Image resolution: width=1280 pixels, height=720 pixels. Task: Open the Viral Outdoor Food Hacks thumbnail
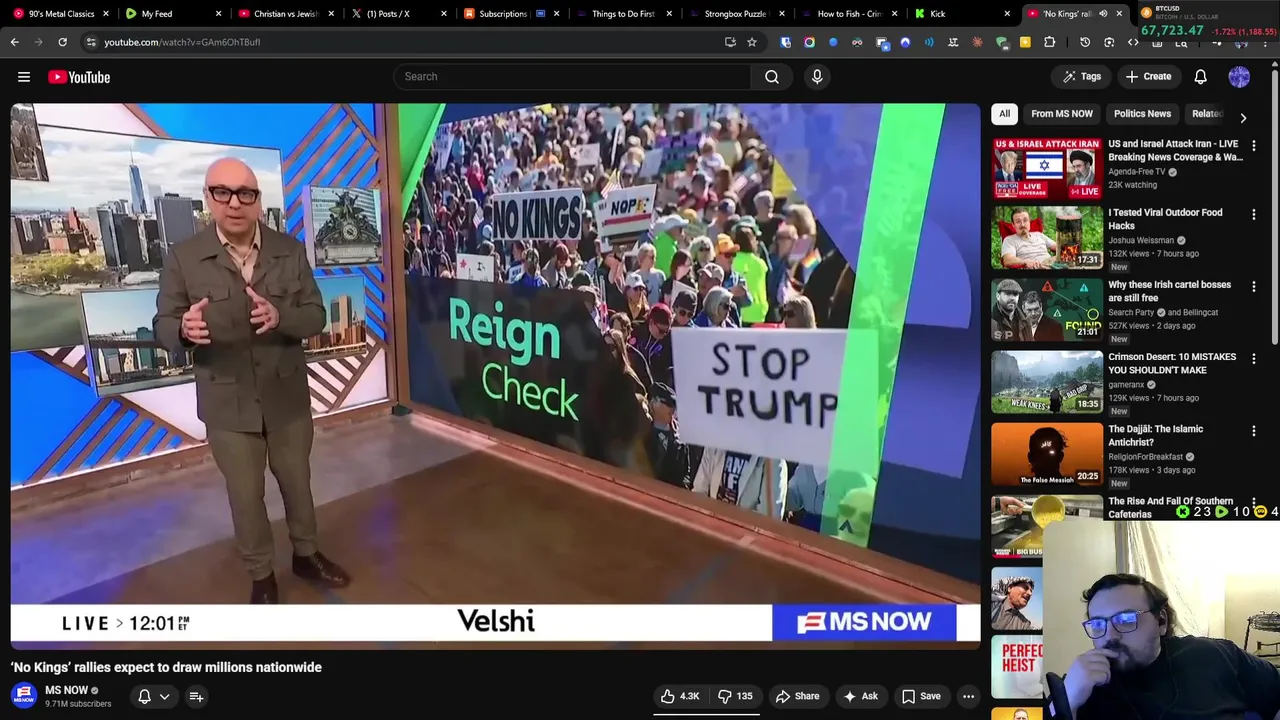pos(1047,238)
